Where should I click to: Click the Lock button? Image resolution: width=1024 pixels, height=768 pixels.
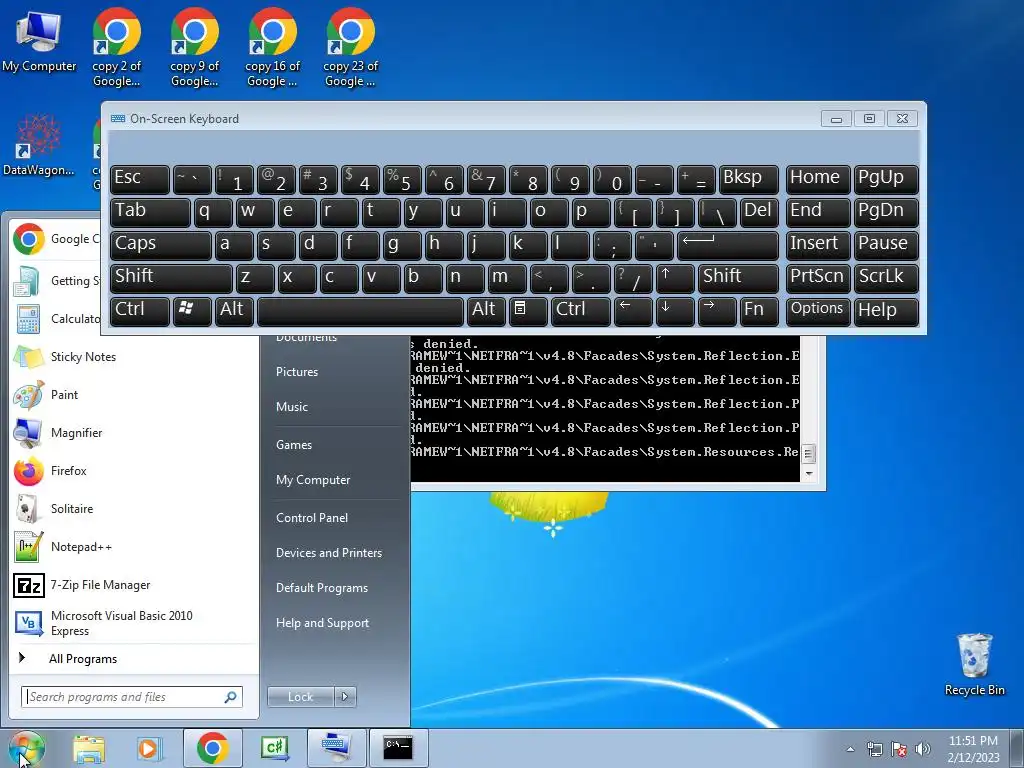(301, 697)
